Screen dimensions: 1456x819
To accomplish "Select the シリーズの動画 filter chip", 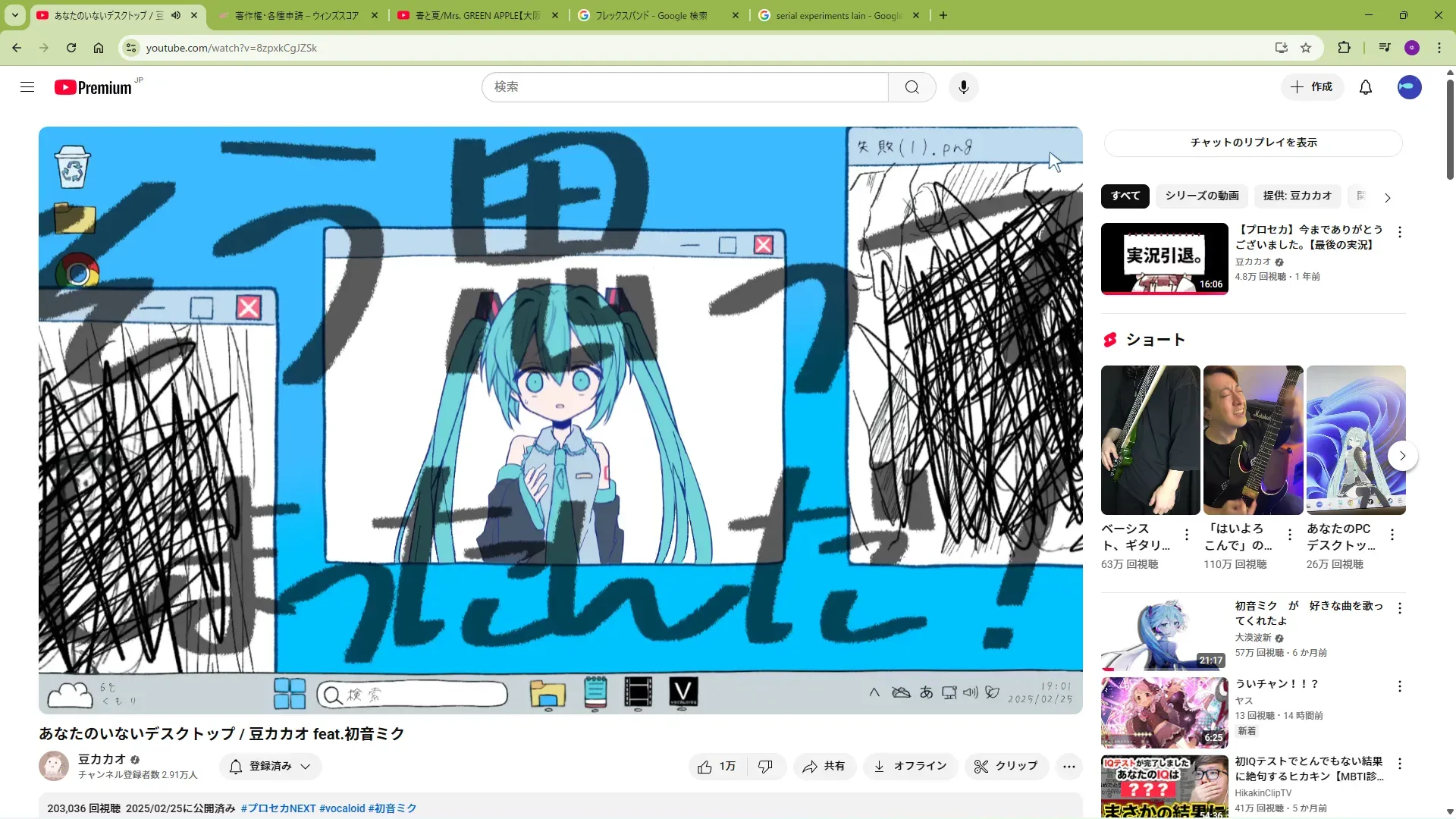I will pyautogui.click(x=1202, y=196).
